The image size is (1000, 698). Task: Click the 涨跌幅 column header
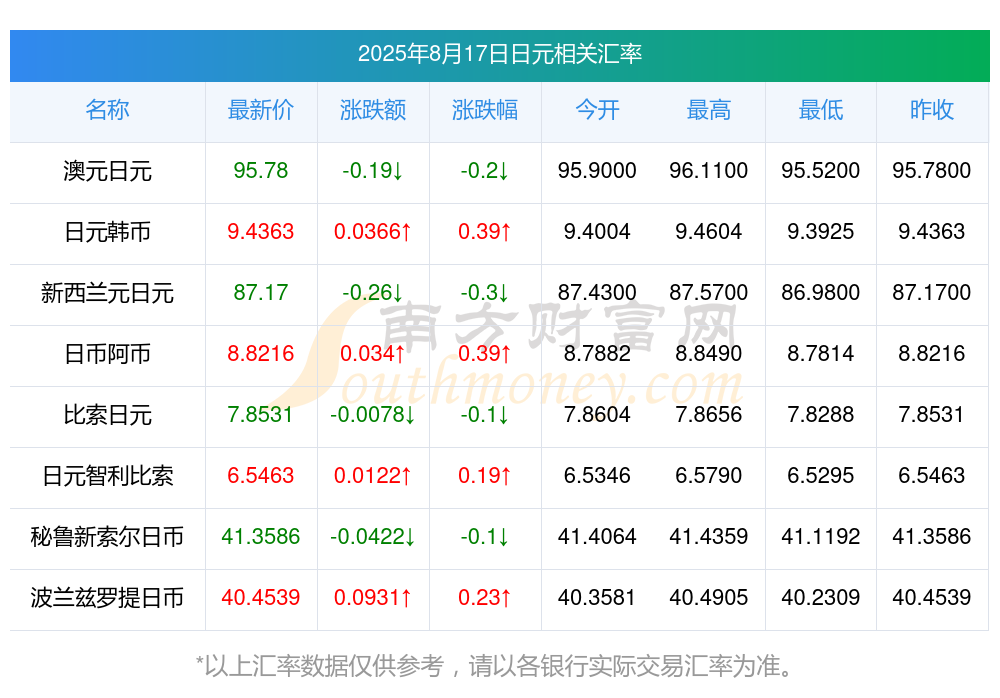point(485,110)
